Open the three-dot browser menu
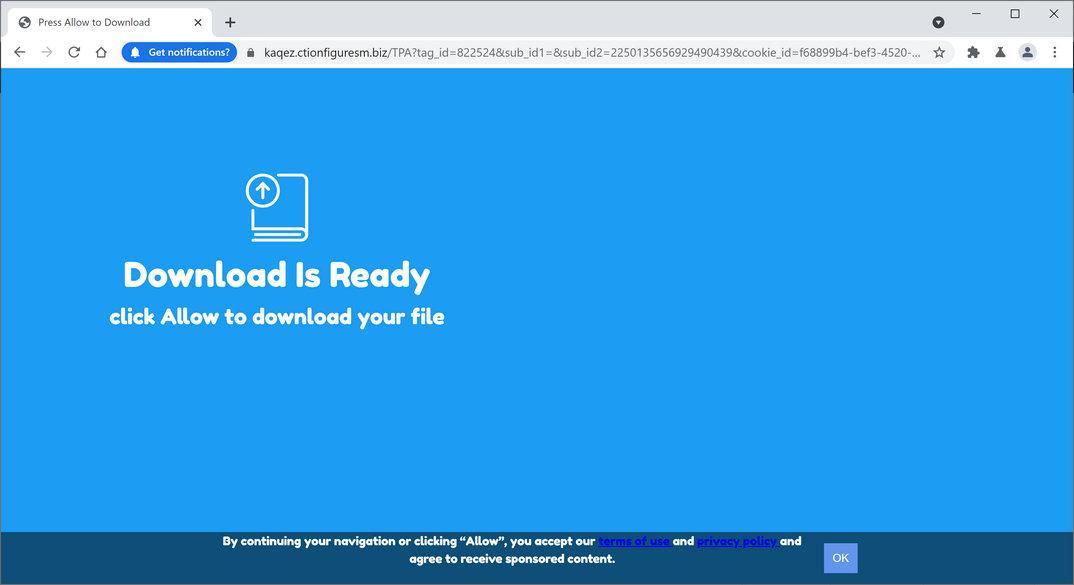The image size is (1074, 585). click(1055, 52)
